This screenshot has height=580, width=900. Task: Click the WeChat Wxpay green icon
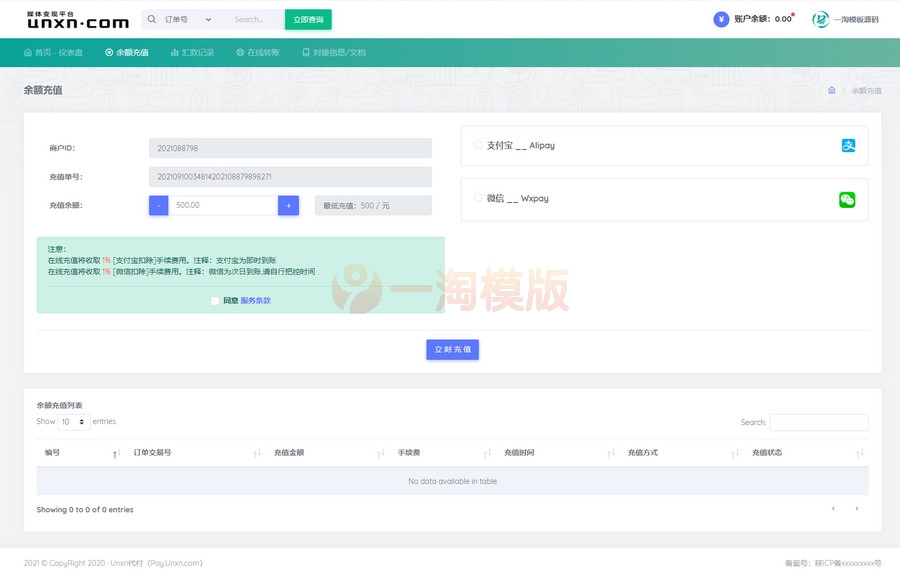(x=849, y=199)
